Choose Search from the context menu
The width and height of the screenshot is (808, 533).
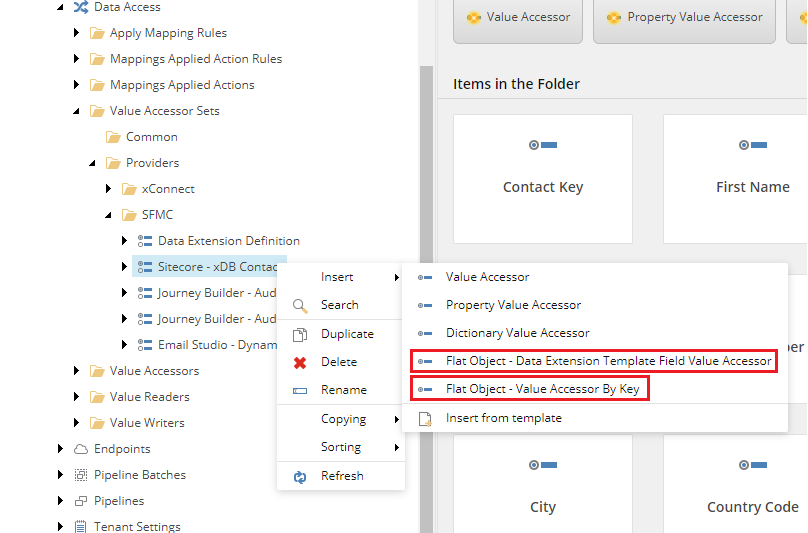341,305
